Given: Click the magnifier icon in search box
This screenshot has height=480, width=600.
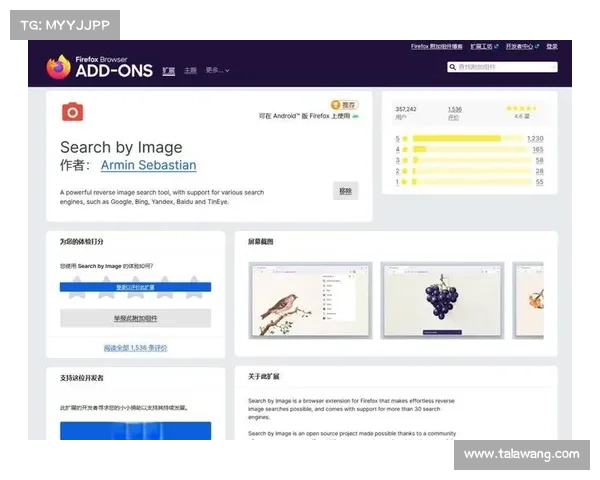Looking at the screenshot, I should (453, 67).
